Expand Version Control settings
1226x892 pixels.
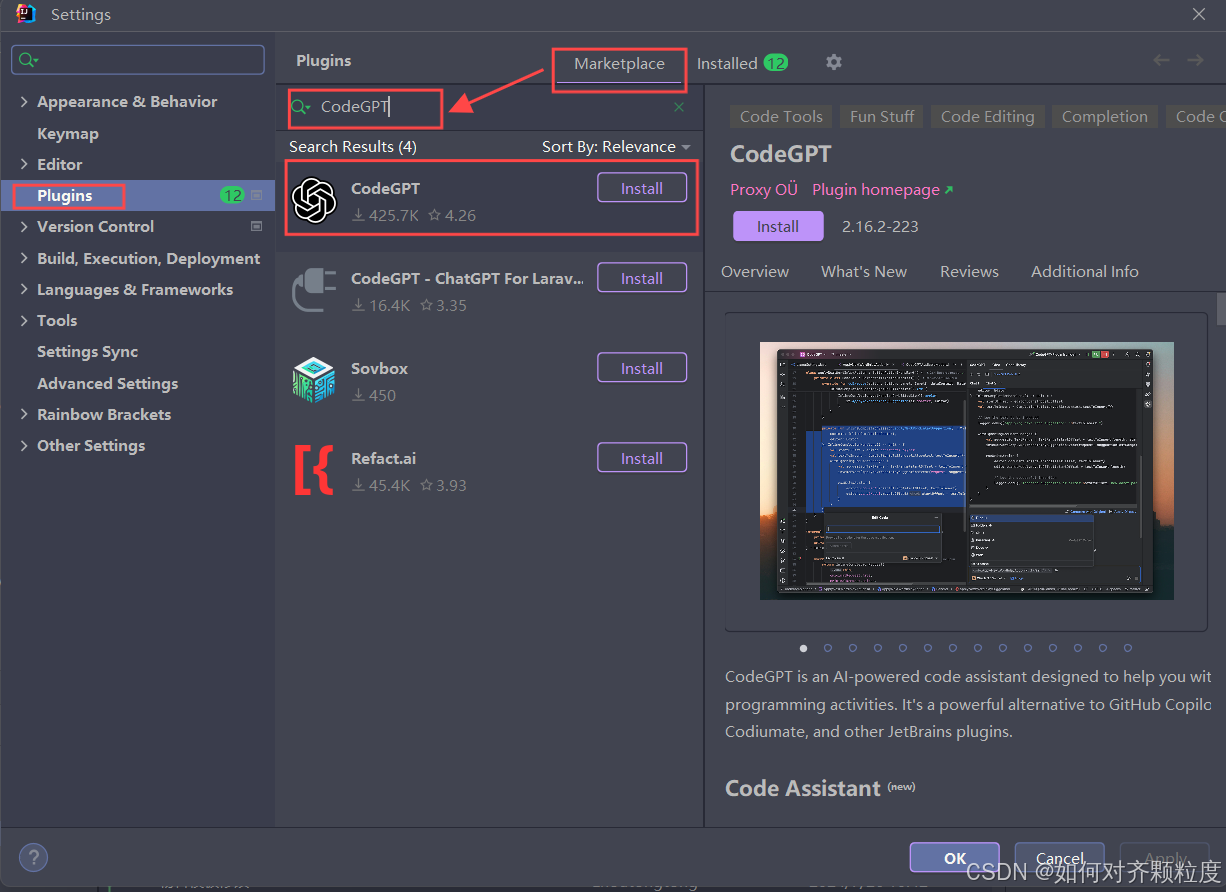pyautogui.click(x=24, y=227)
